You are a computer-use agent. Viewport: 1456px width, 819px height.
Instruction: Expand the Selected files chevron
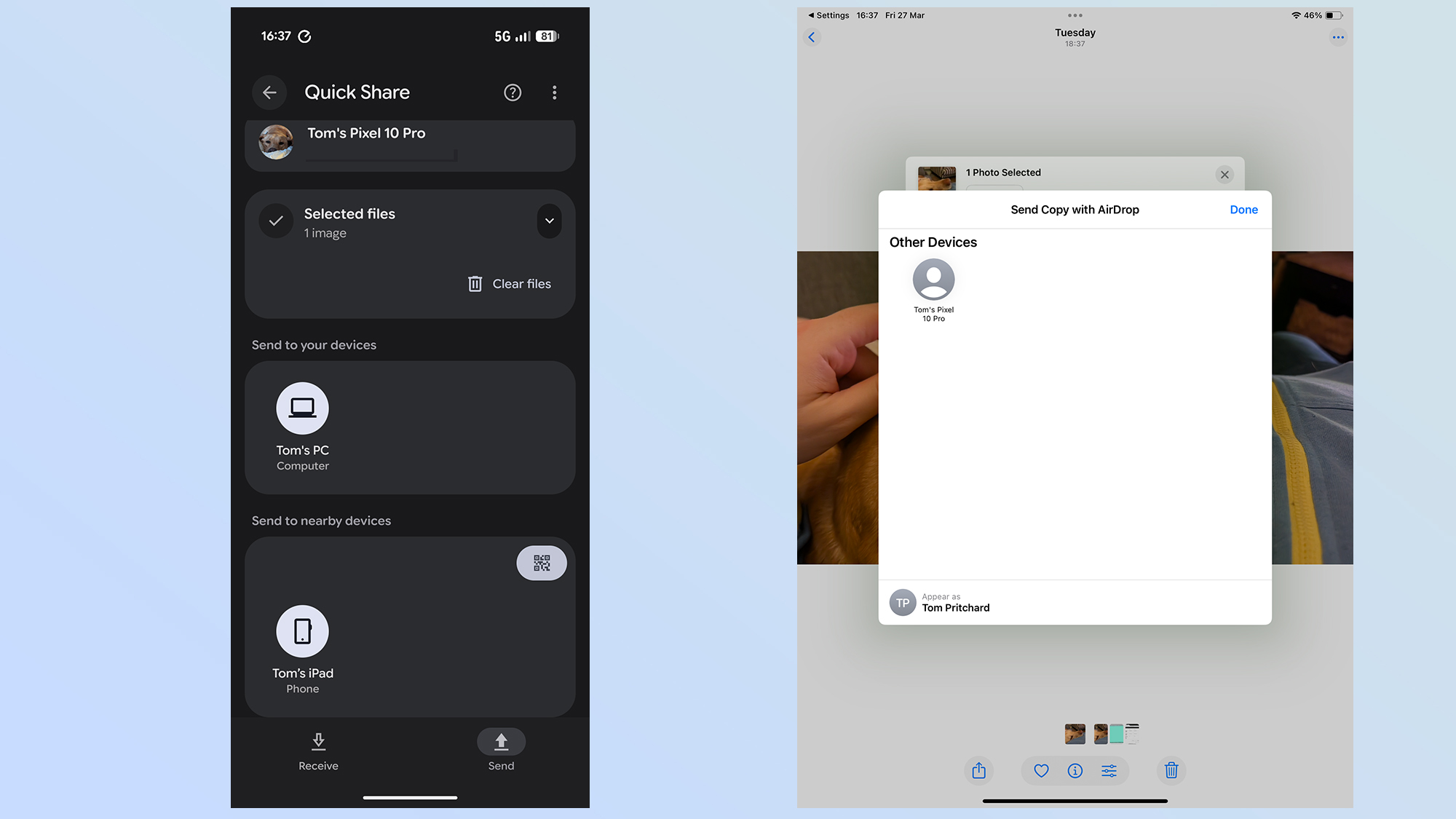coord(550,221)
